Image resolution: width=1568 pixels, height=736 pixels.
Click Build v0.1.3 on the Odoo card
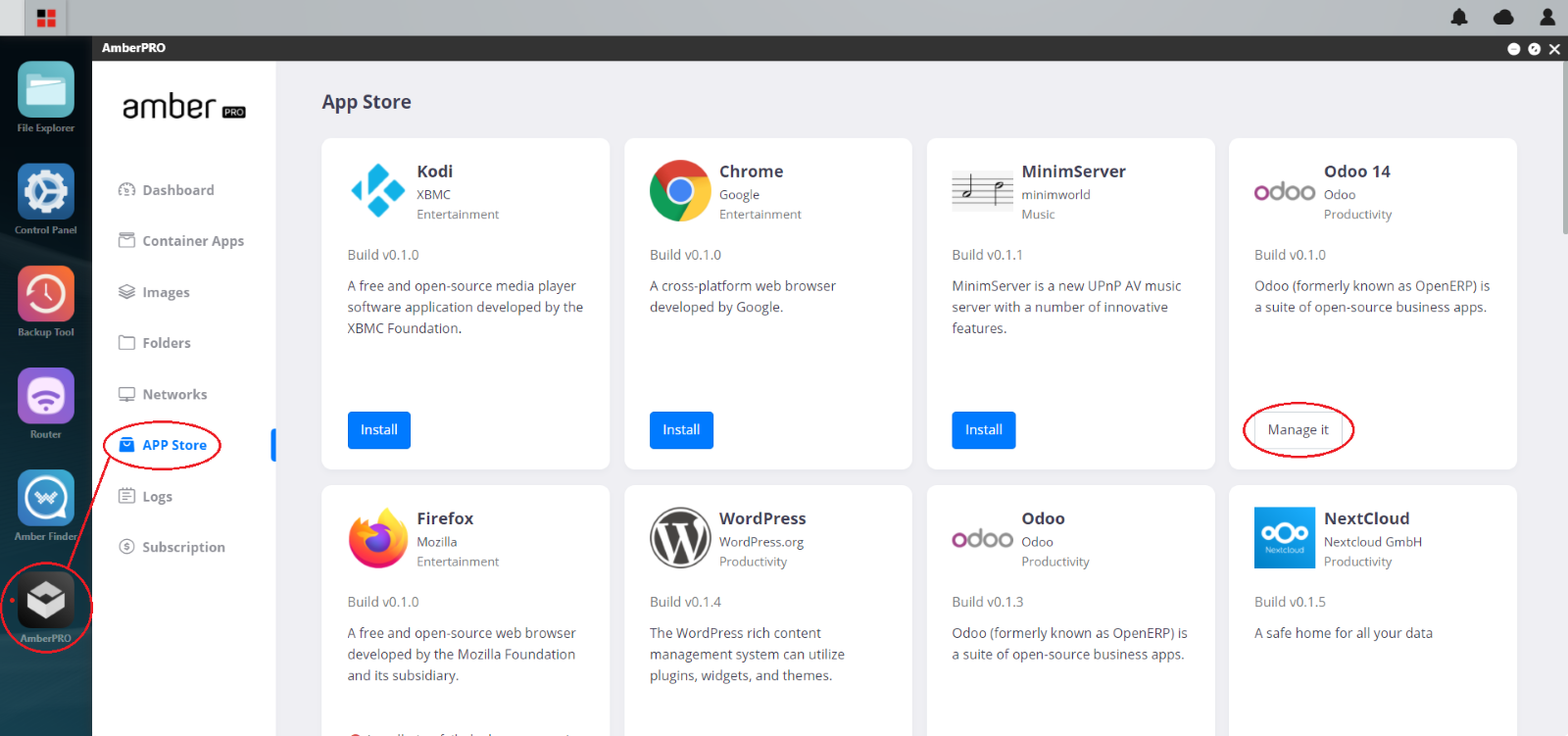[988, 602]
